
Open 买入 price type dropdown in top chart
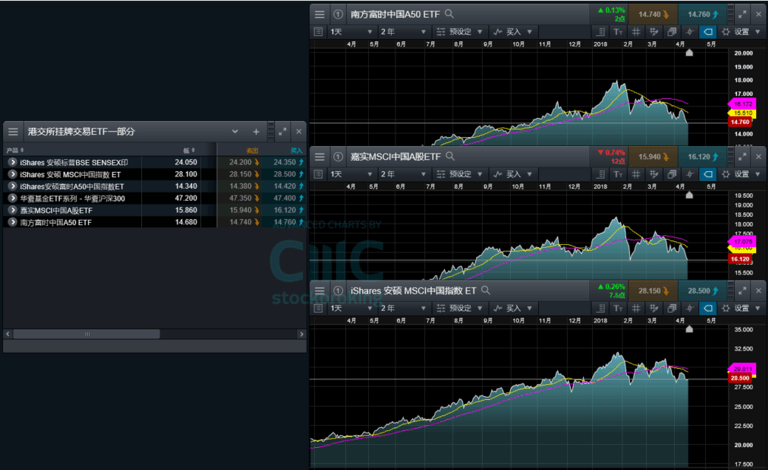pos(512,32)
